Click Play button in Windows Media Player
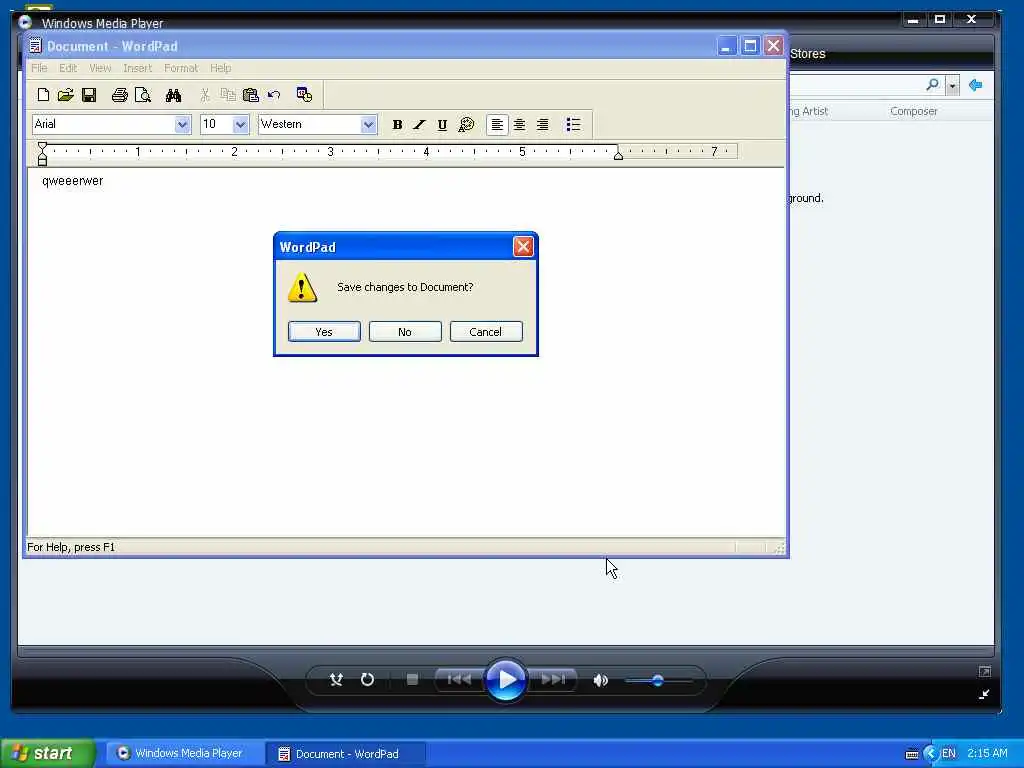The height and width of the screenshot is (768, 1024). point(505,680)
